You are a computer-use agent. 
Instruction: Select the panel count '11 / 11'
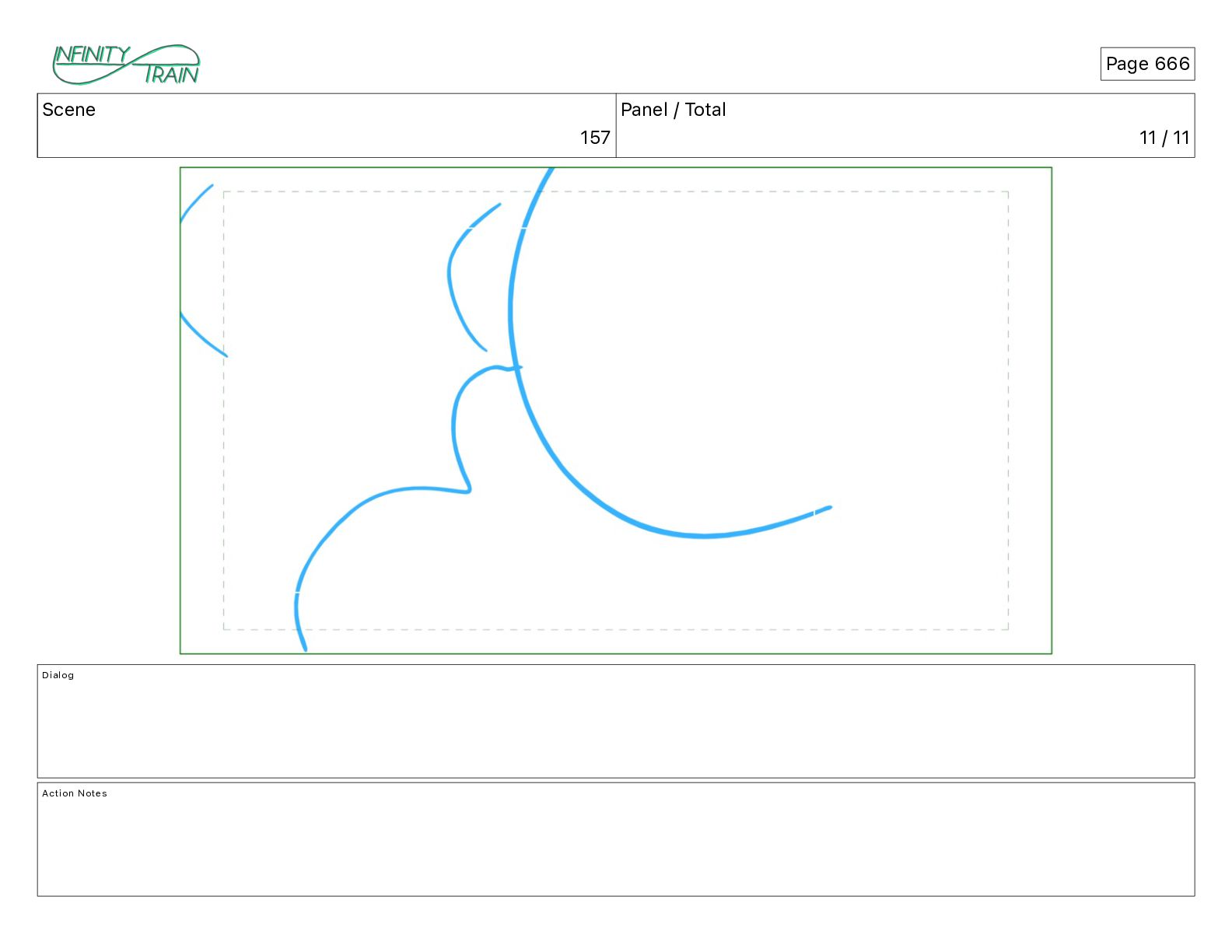[x=1164, y=138]
